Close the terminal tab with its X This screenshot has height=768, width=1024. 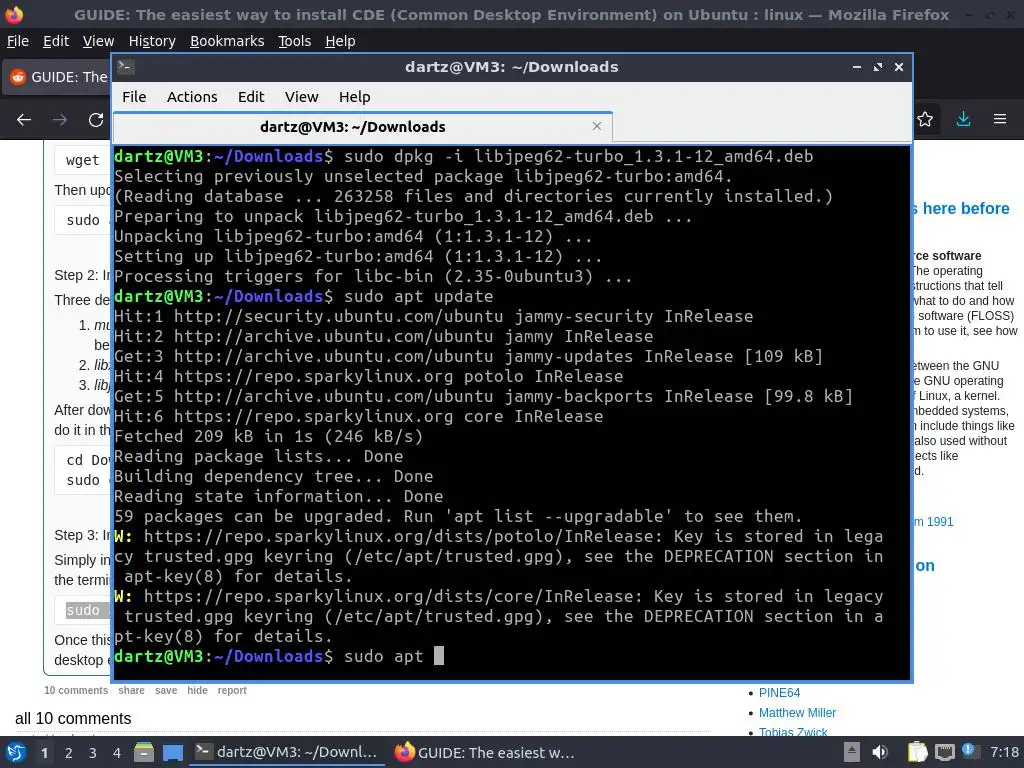(x=596, y=126)
